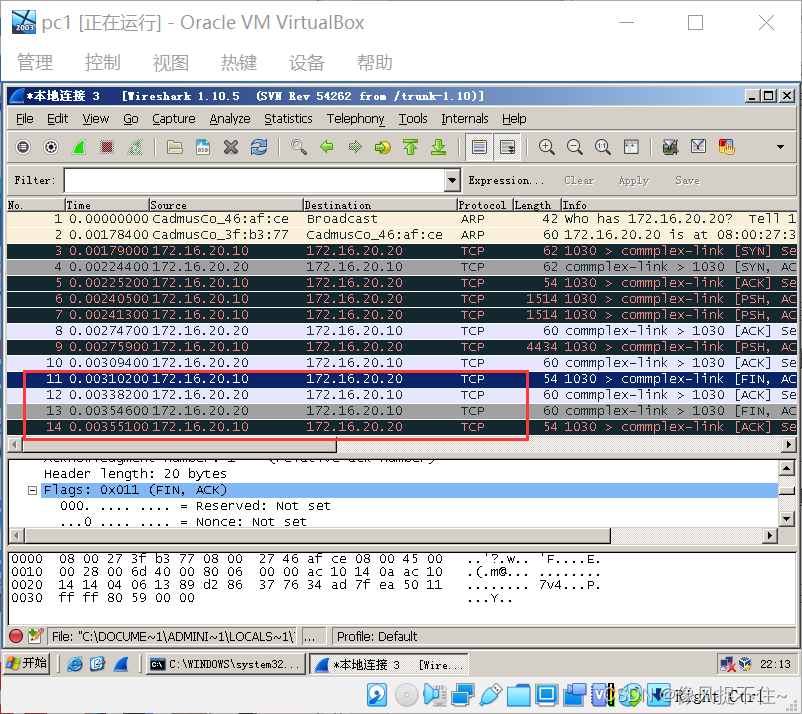Open the Telephony menu
The image size is (802, 714).
coord(355,119)
